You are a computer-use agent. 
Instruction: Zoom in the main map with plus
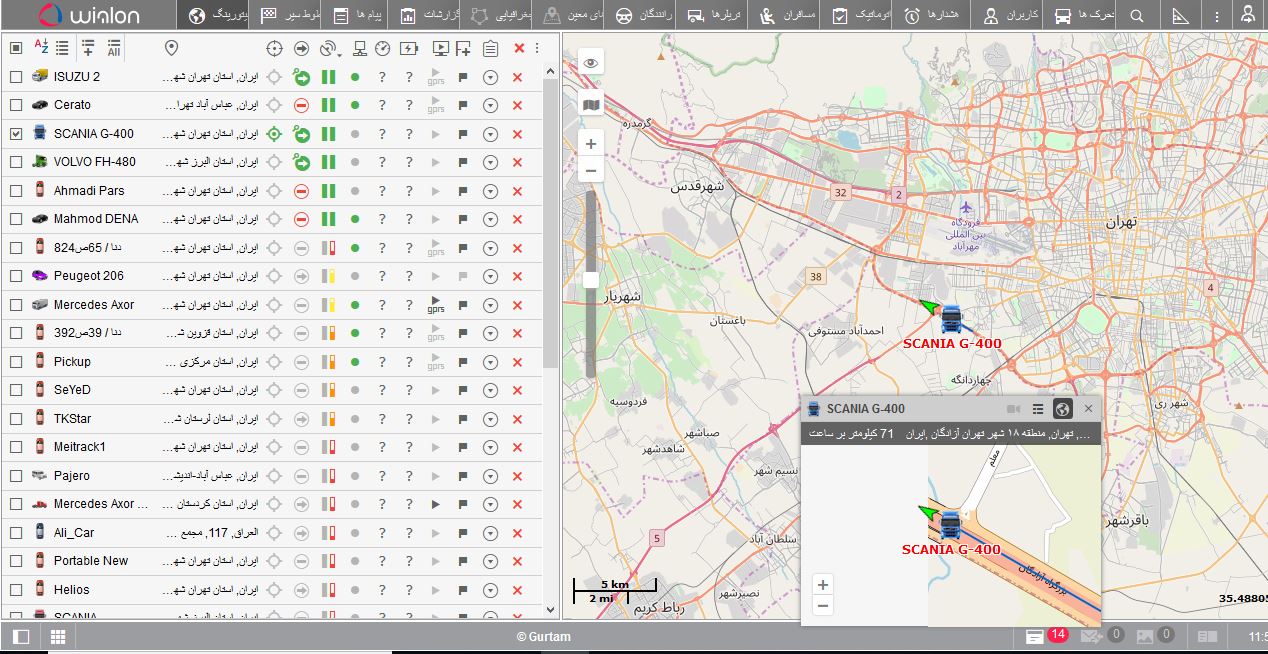(x=591, y=144)
